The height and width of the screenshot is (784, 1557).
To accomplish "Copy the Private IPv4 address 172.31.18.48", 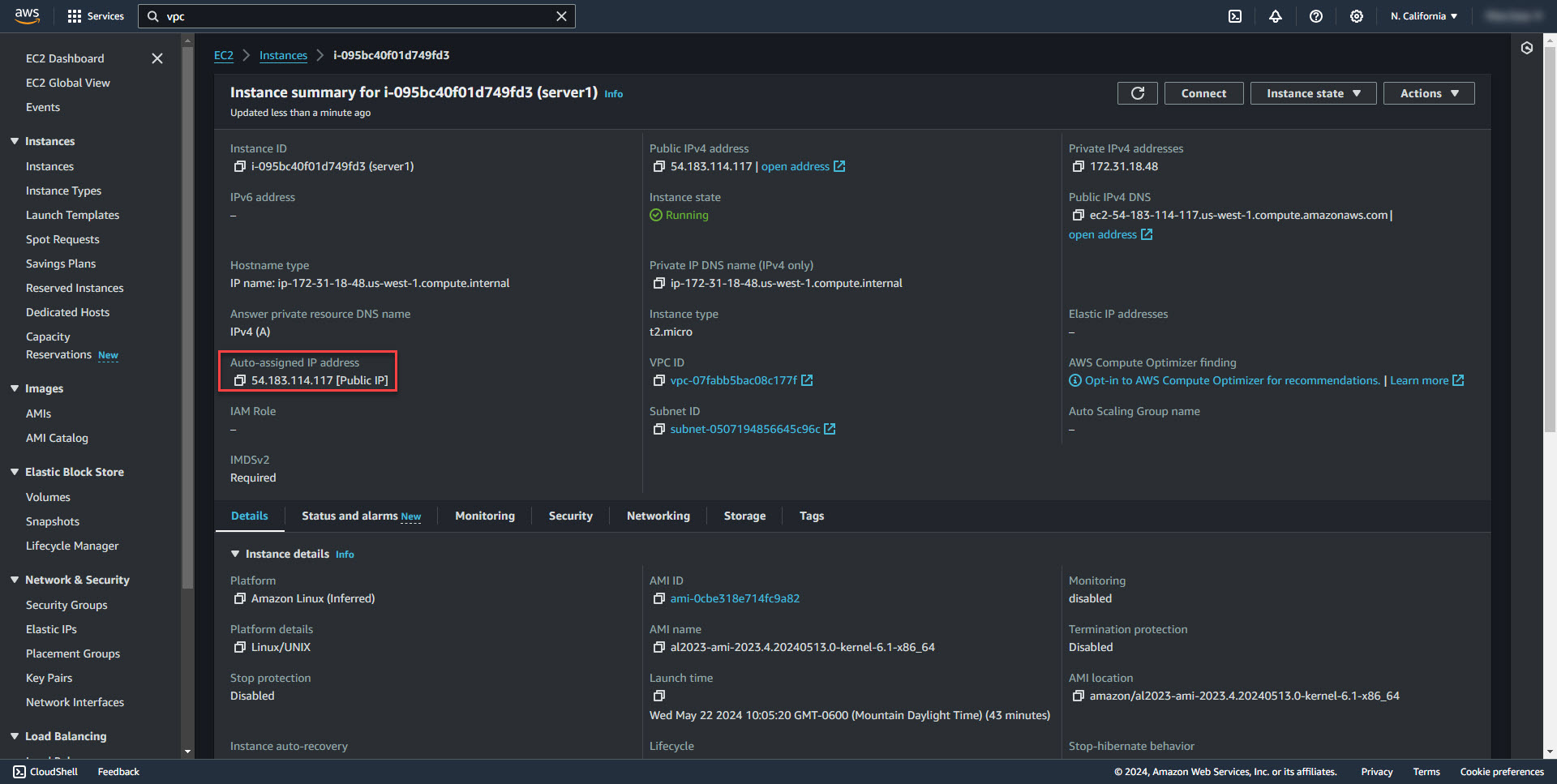I will pyautogui.click(x=1078, y=166).
